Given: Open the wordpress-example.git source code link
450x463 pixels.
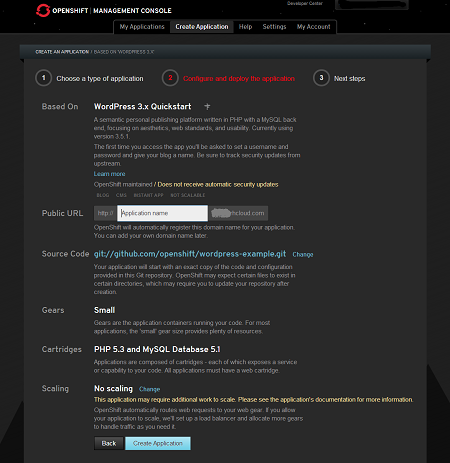Looking at the screenshot, I should [x=190, y=254].
